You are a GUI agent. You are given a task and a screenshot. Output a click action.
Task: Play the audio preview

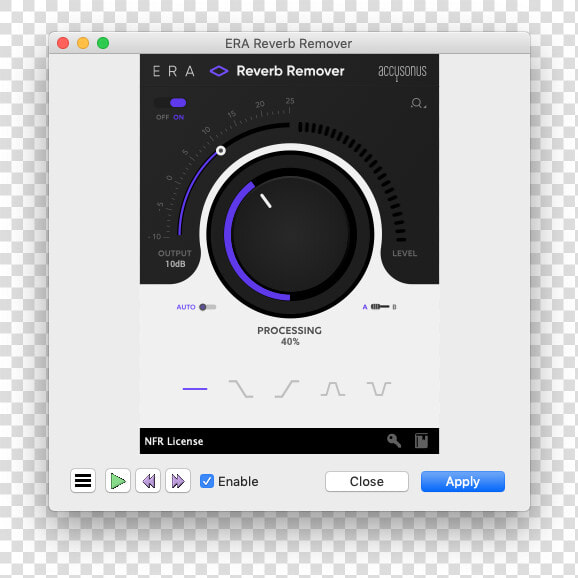point(118,481)
